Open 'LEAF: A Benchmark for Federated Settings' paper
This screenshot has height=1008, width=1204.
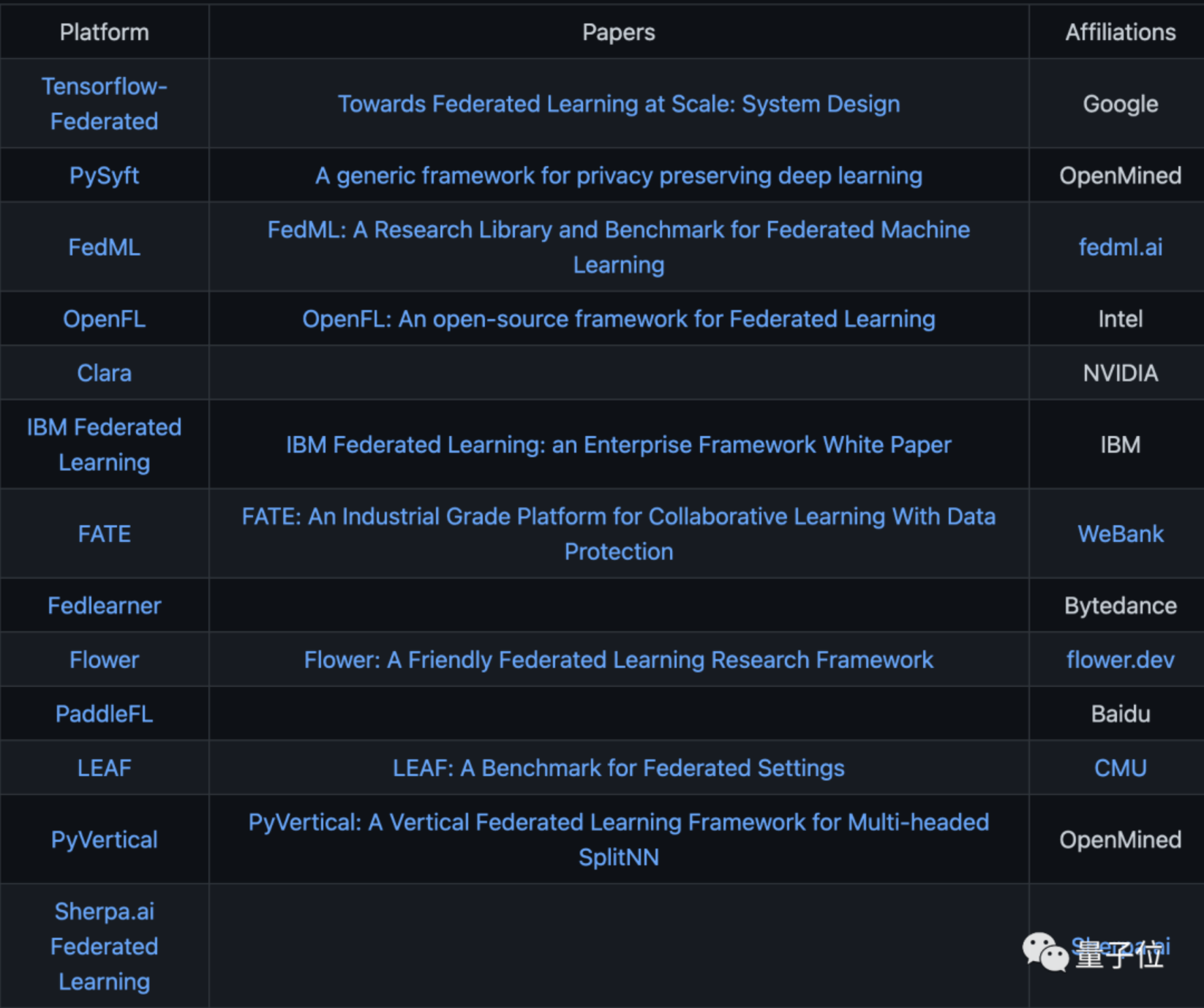tap(619, 768)
